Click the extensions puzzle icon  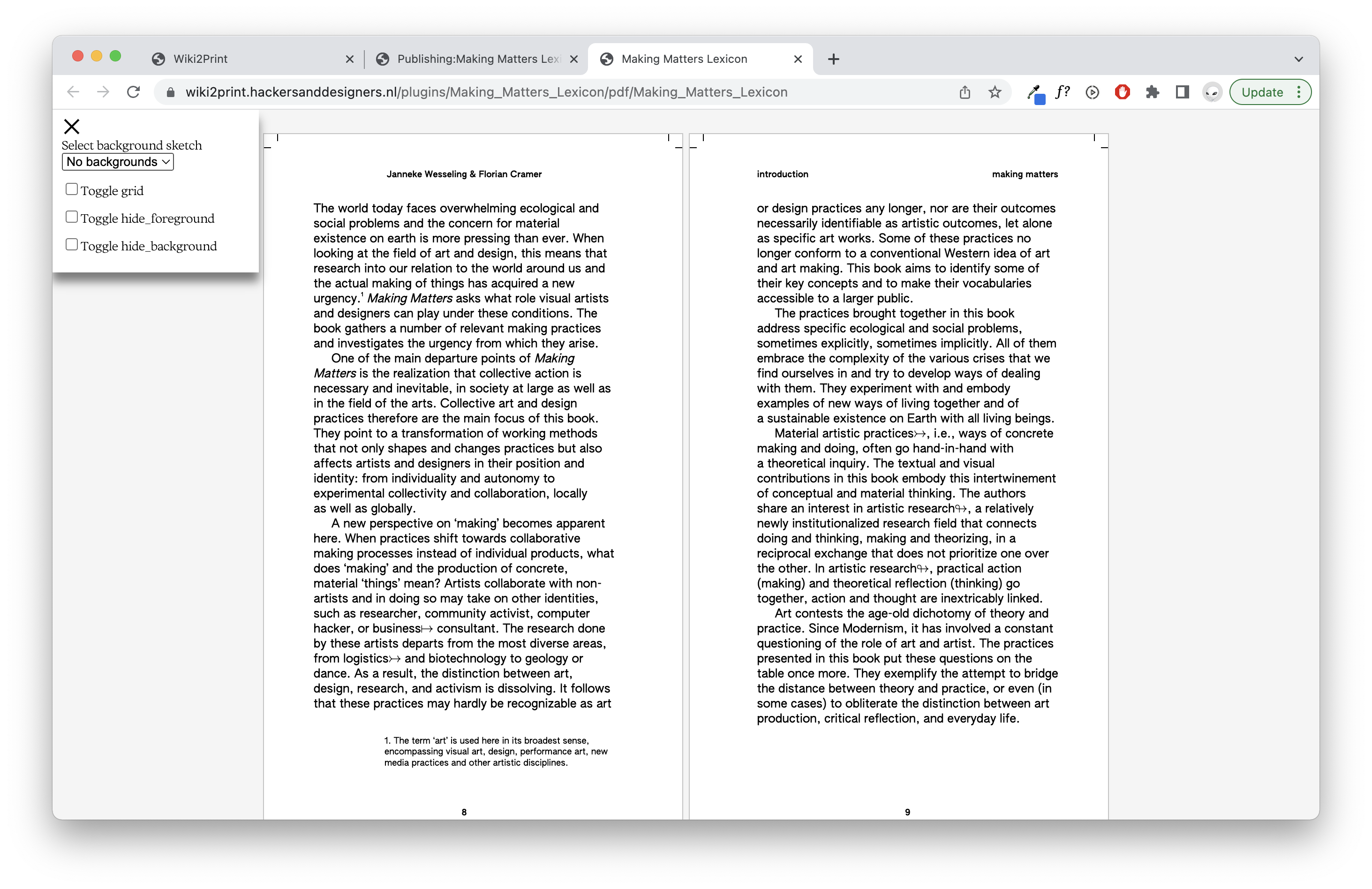point(1152,92)
